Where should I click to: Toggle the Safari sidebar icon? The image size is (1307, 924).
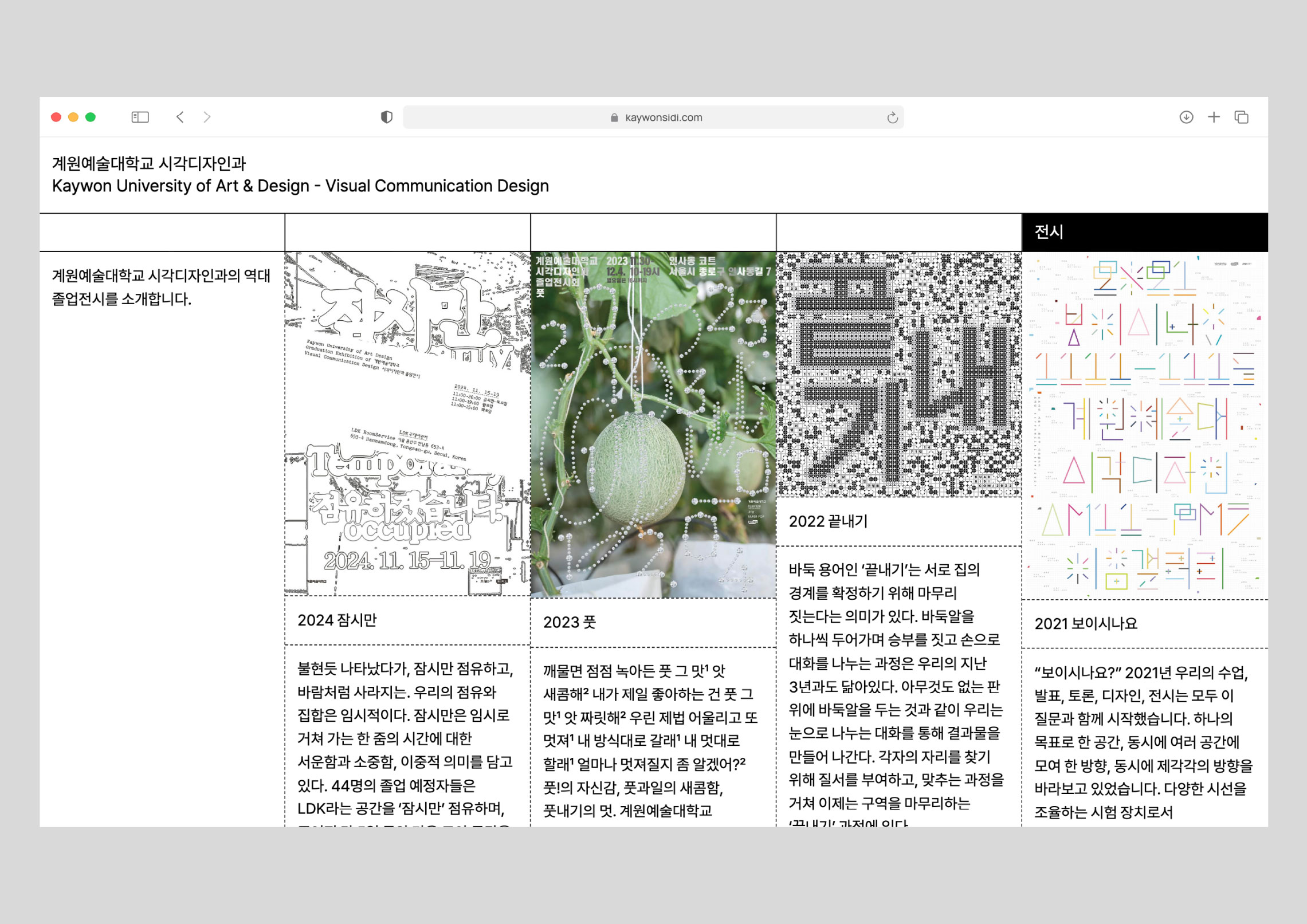pos(140,117)
